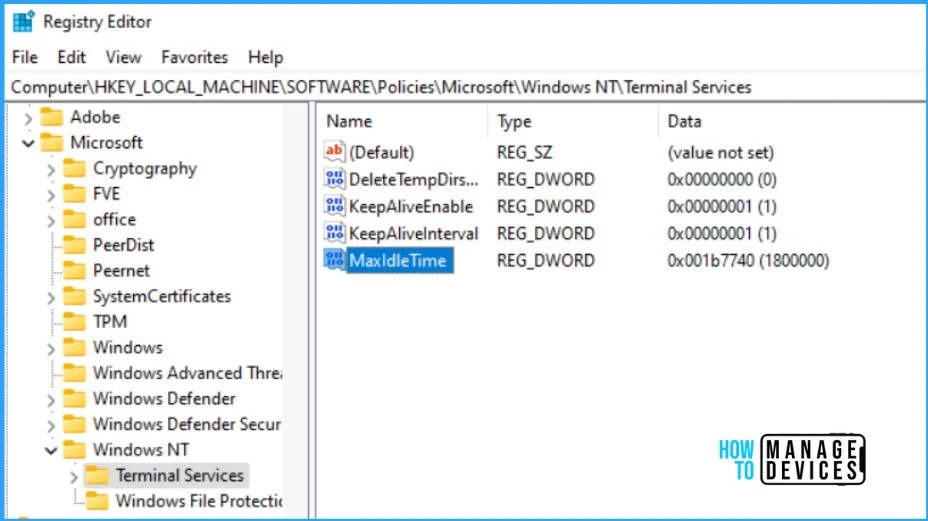Select the Terminal Services folder icon

pos(97,475)
